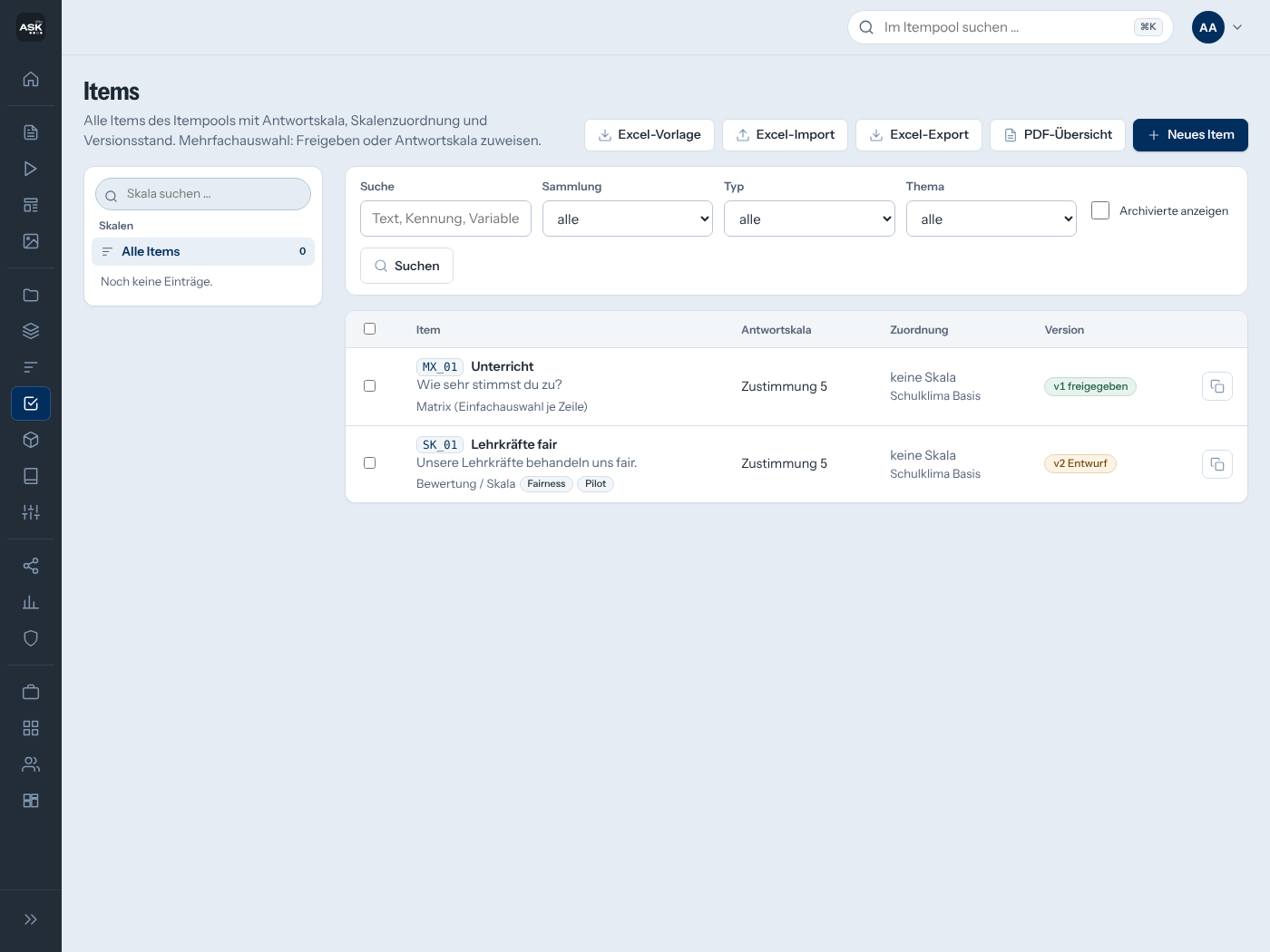Open the bar chart icon in sidebar

[x=31, y=602]
